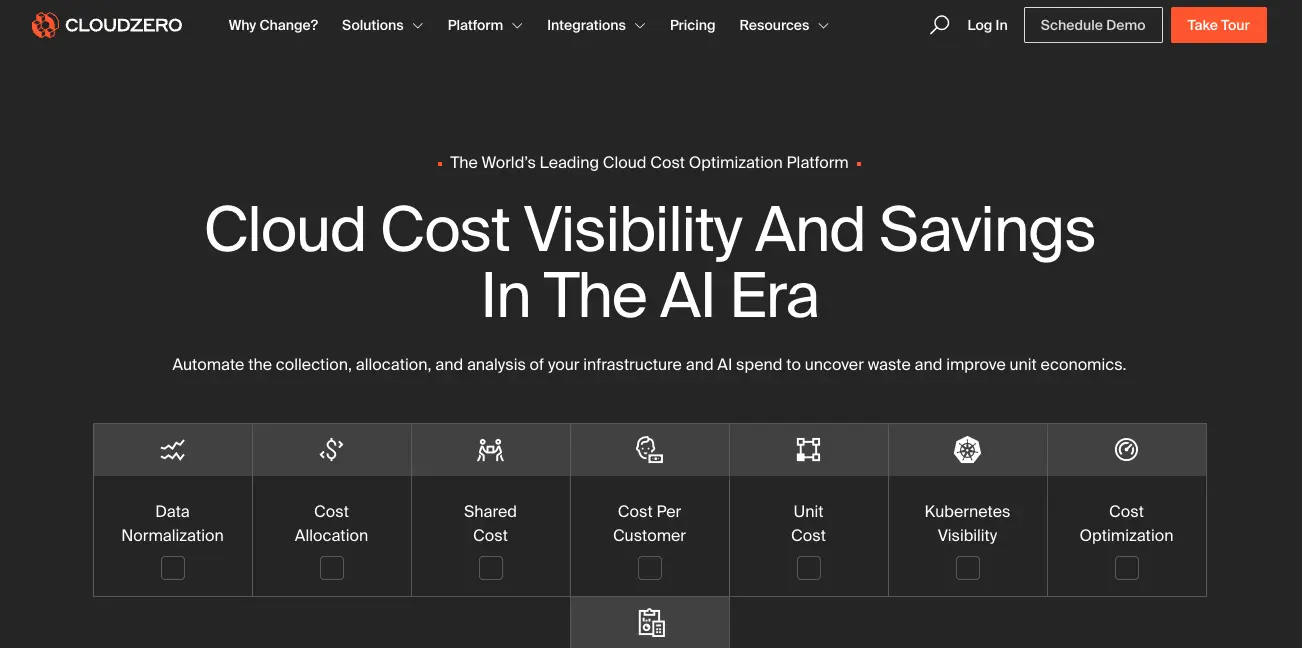Start the Take Tour button
Viewport: 1302px width, 648px height.
pyautogui.click(x=1219, y=25)
